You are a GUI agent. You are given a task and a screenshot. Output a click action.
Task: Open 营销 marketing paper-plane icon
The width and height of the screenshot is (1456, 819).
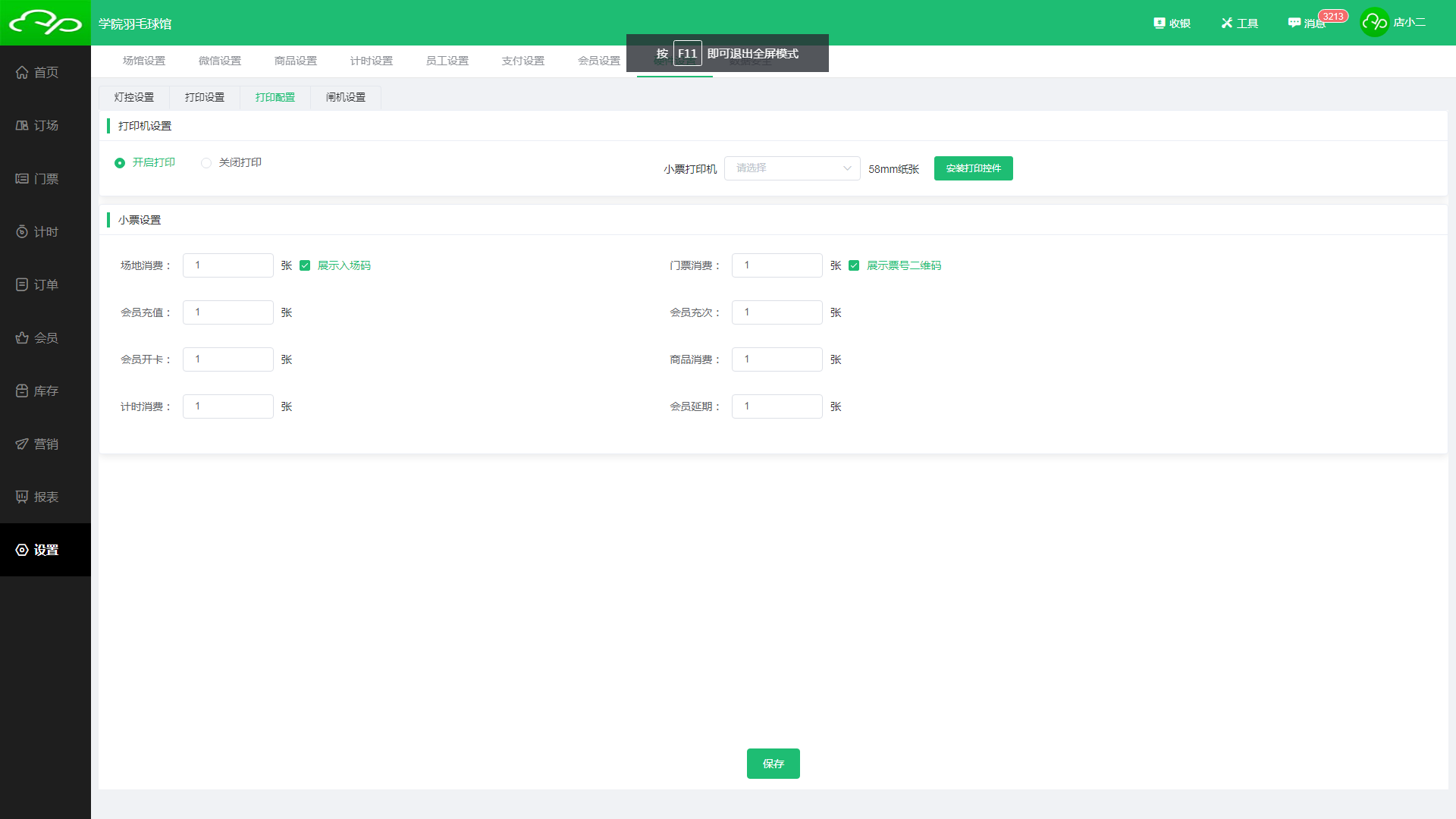(22, 444)
